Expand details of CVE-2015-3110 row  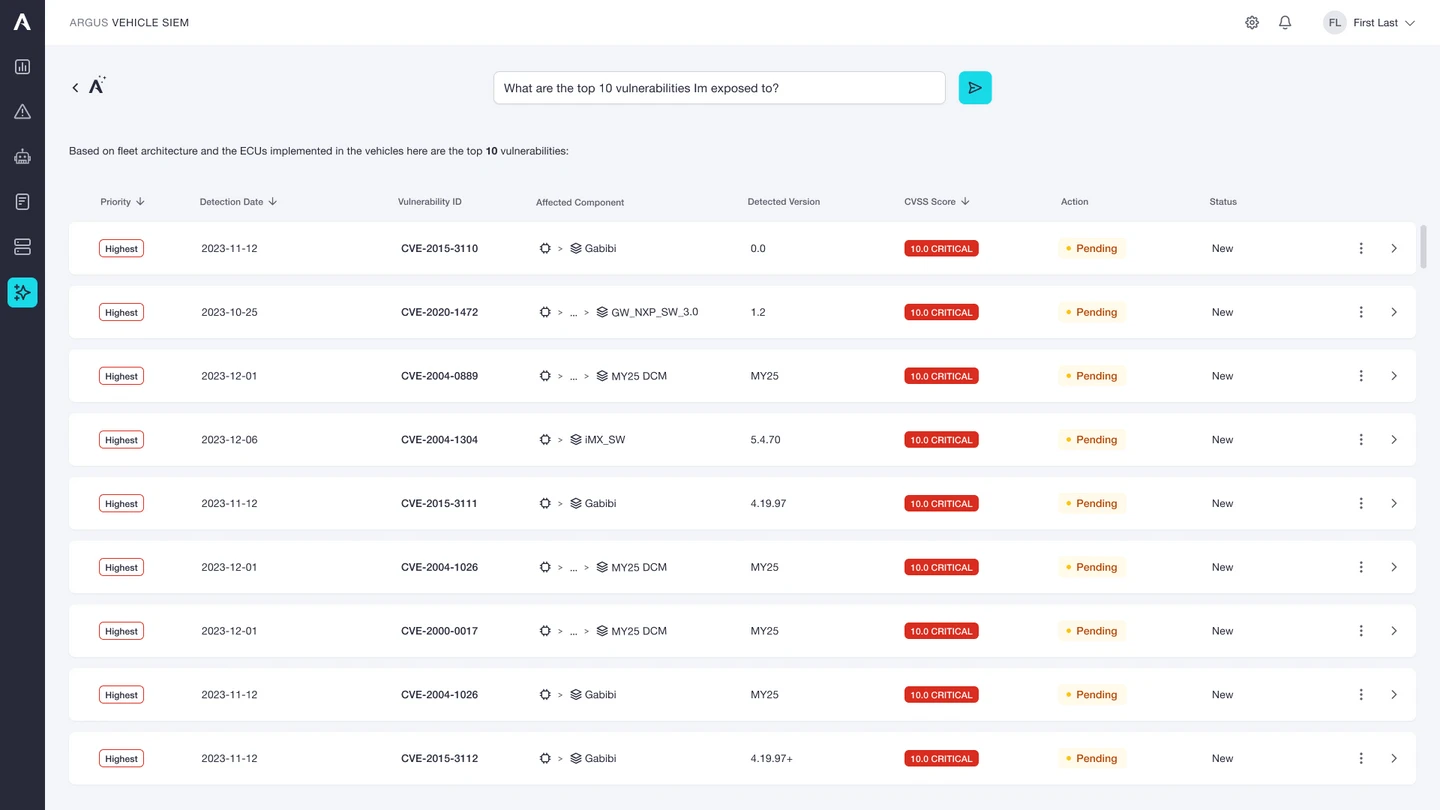tap(1394, 248)
